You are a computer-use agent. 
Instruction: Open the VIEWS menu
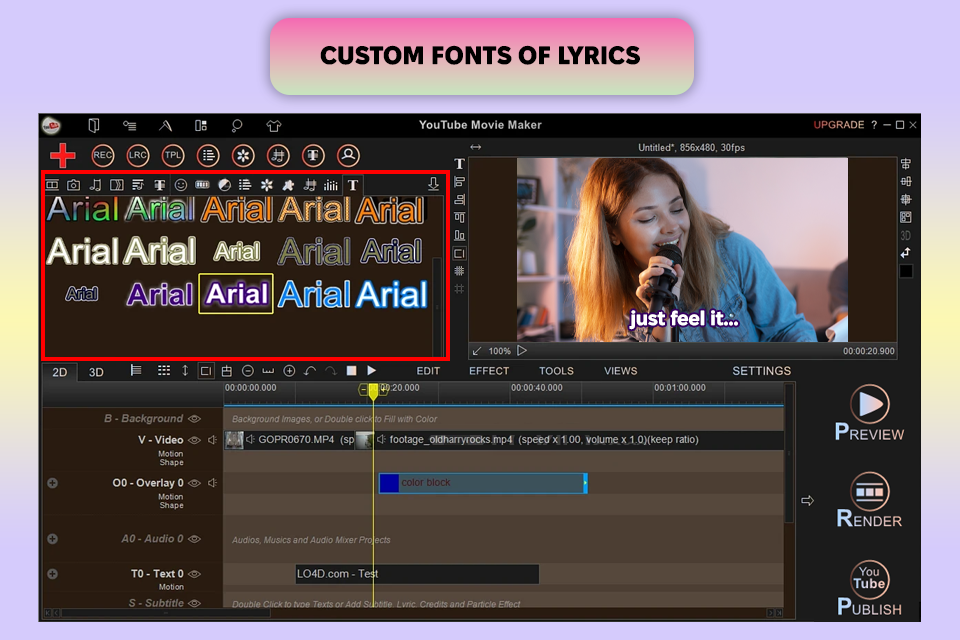pyautogui.click(x=620, y=371)
